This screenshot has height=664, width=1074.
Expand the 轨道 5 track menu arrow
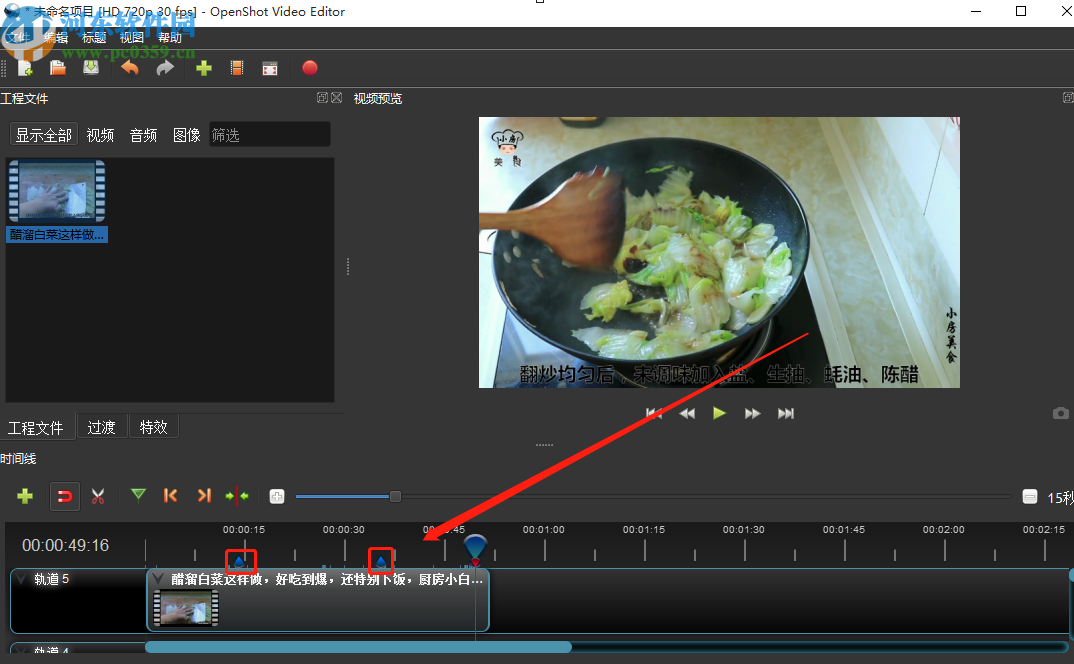22,579
